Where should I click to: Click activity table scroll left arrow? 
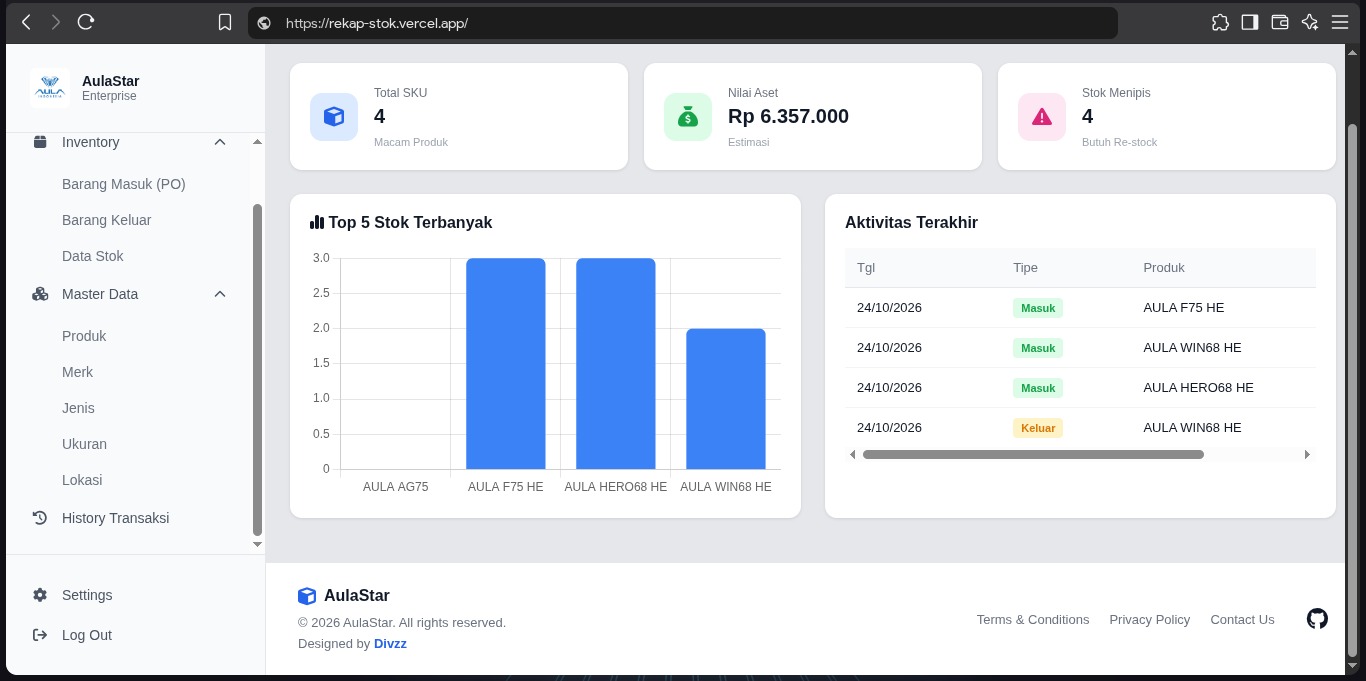[x=853, y=455]
